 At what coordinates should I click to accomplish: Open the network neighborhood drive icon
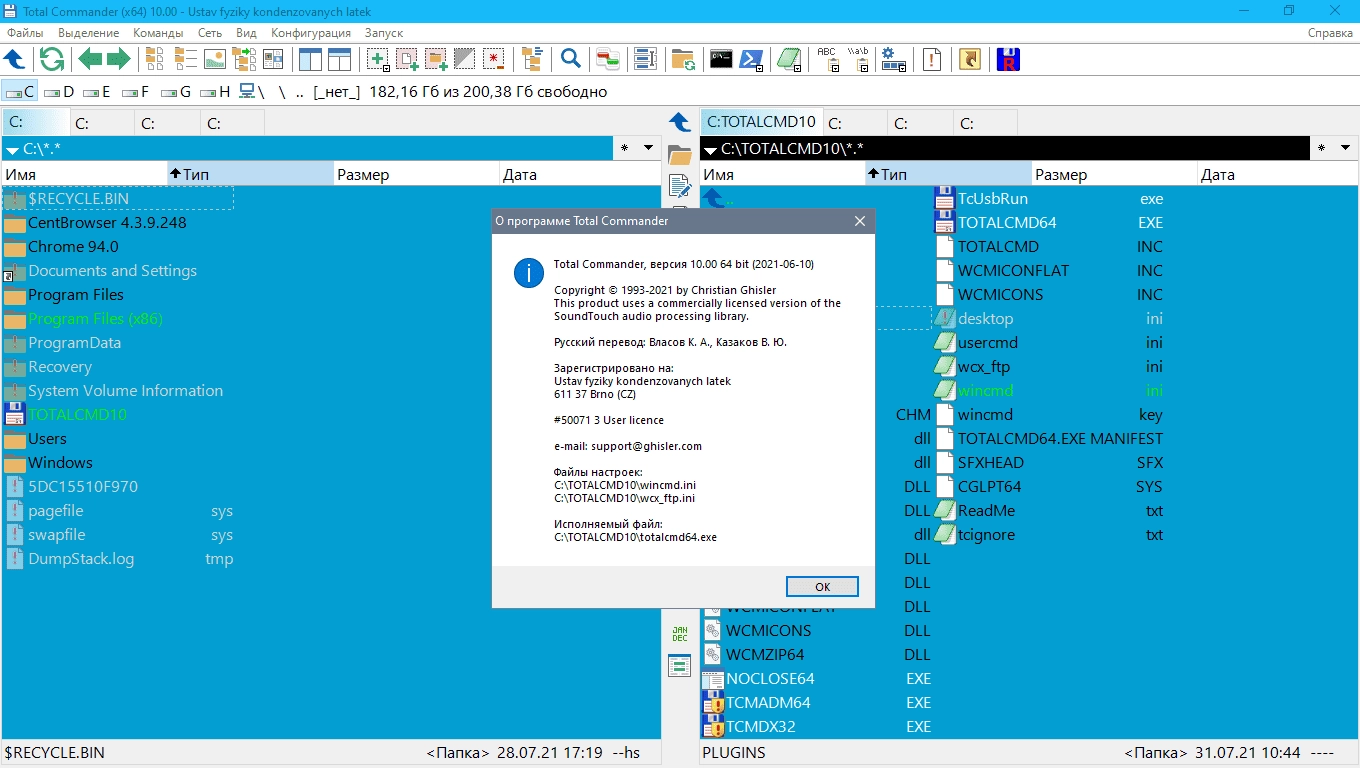click(x=251, y=92)
